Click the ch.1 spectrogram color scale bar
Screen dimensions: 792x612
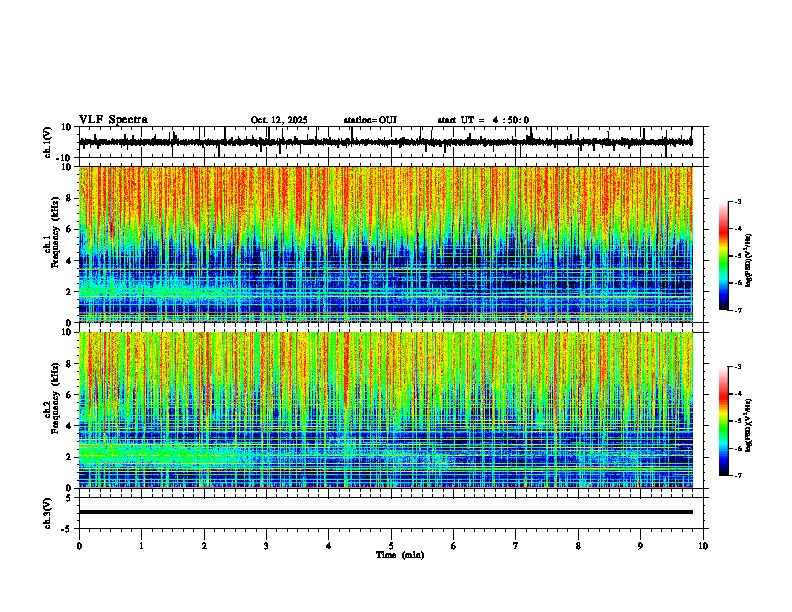pos(724,256)
